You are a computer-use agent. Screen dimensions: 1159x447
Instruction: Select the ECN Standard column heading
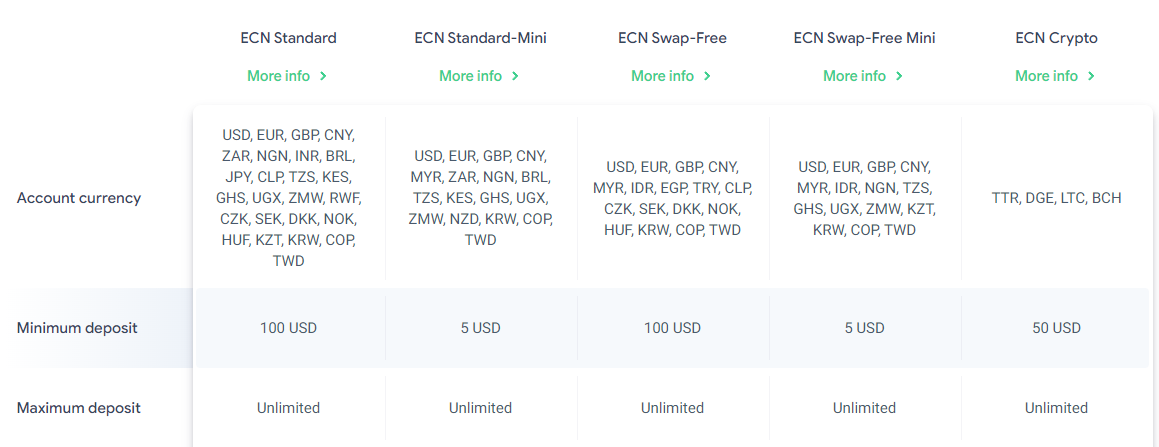point(288,38)
